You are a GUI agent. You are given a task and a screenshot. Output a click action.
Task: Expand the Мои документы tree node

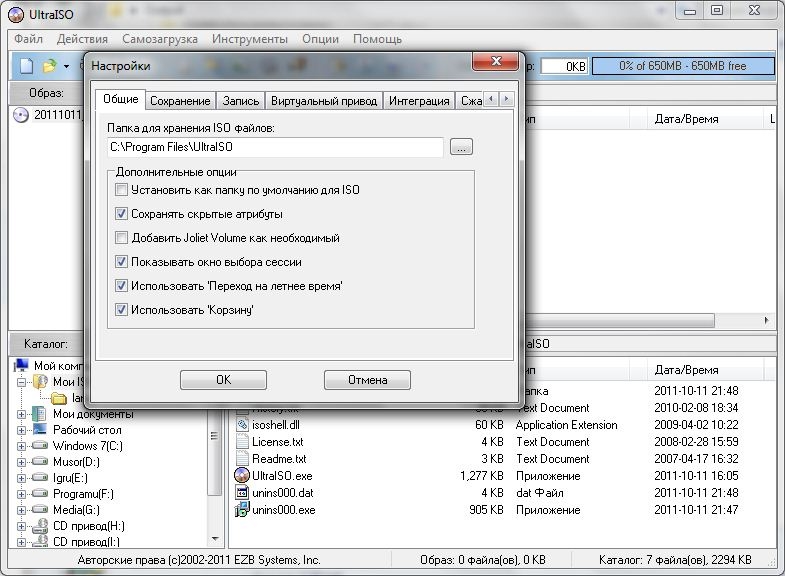coord(21,414)
